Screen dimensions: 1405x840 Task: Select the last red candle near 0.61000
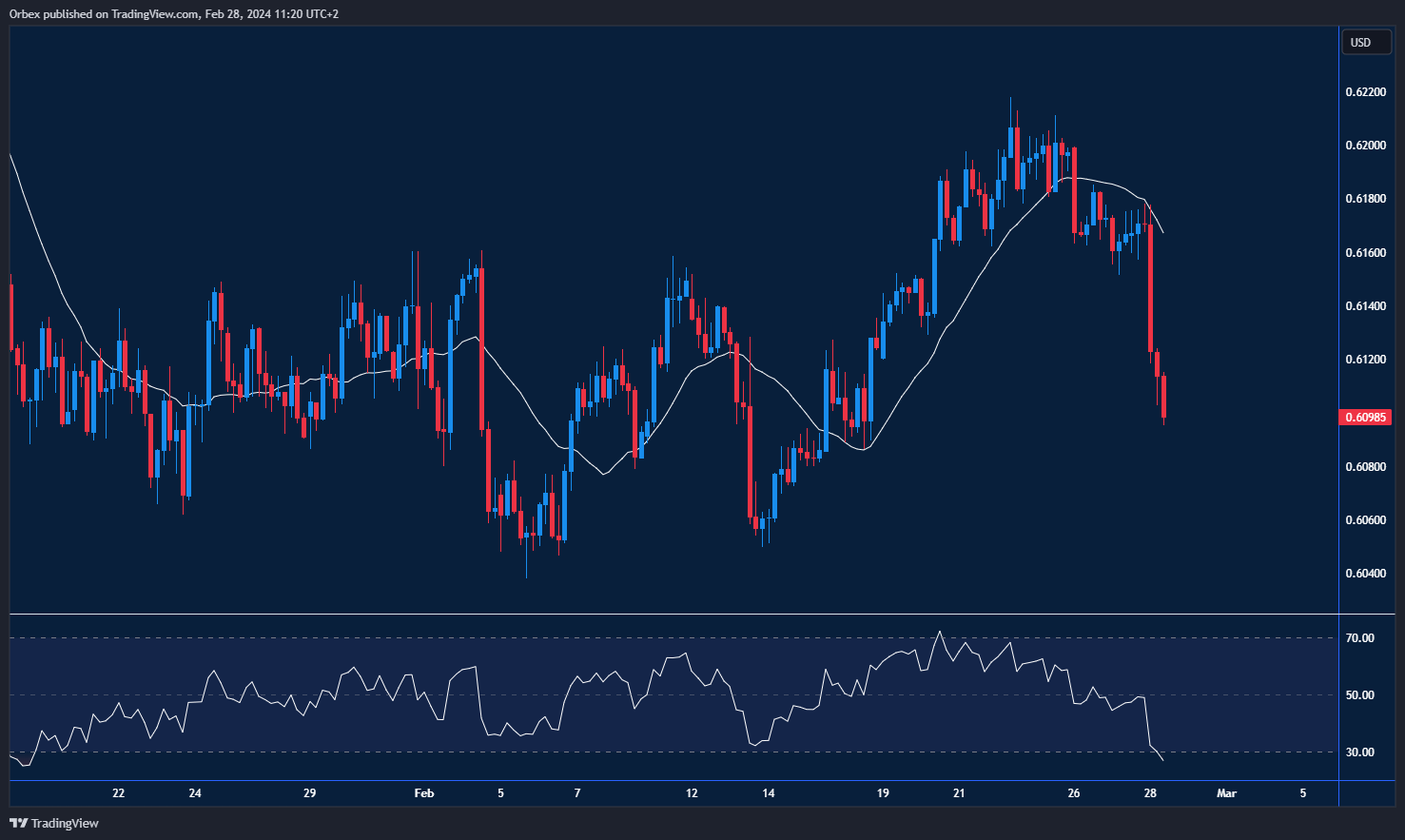coord(1163,396)
